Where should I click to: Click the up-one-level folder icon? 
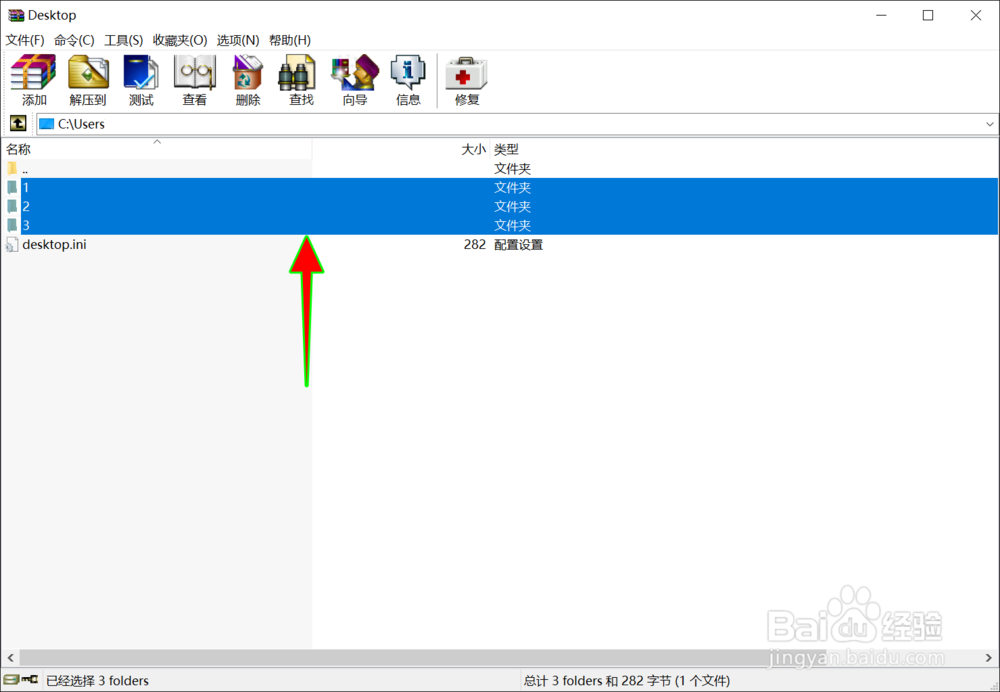[18, 123]
